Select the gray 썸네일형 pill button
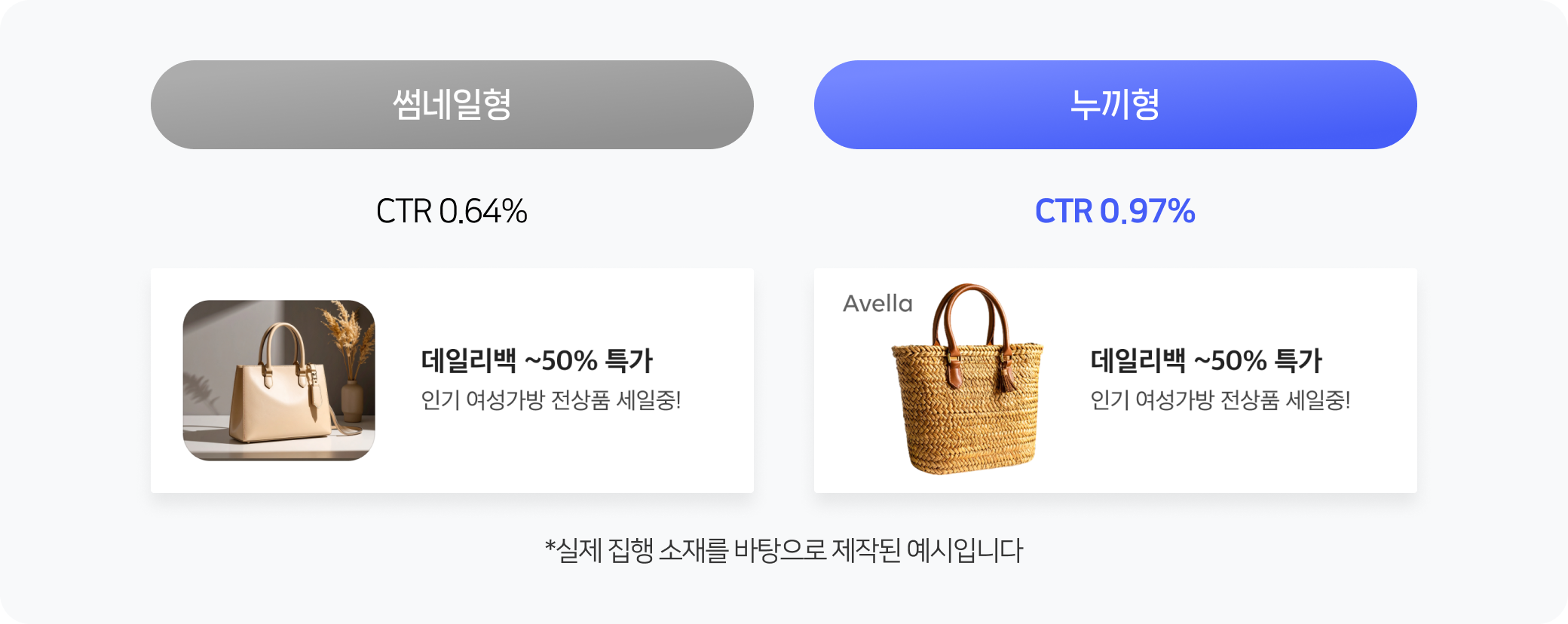Screen dimensions: 1568x624 (x=452, y=105)
